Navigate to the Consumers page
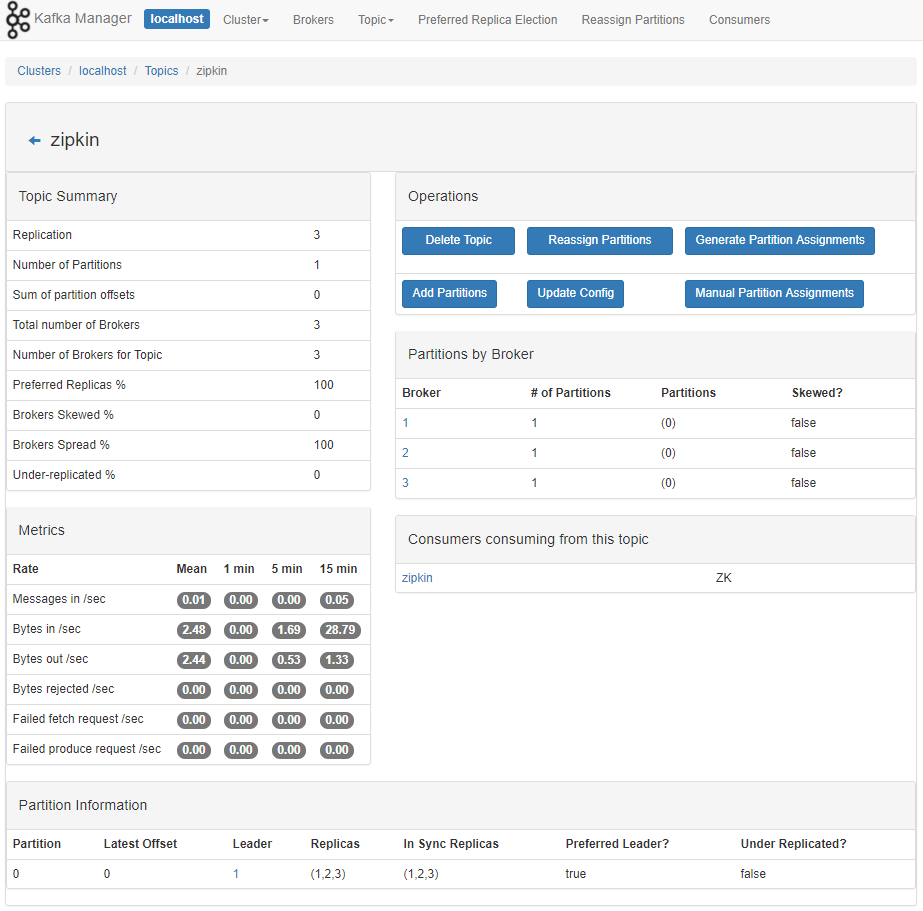This screenshot has width=923, height=911. [x=739, y=20]
